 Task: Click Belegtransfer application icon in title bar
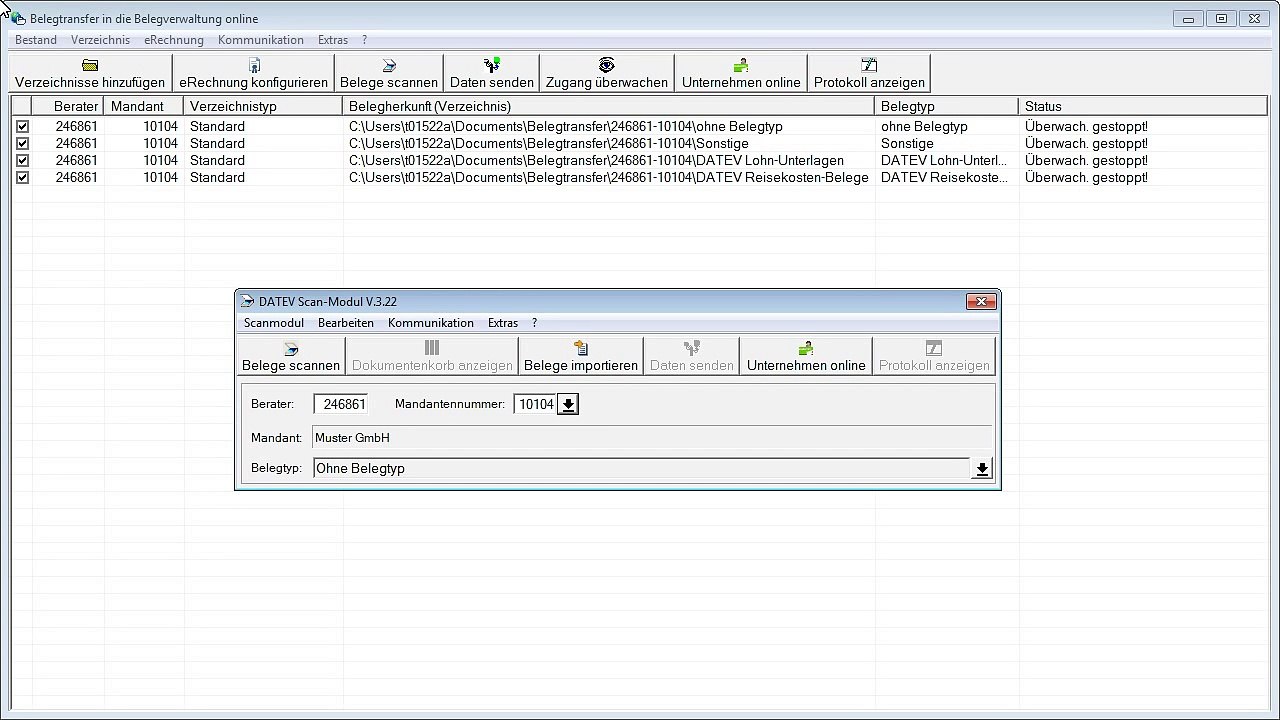click(x=18, y=18)
